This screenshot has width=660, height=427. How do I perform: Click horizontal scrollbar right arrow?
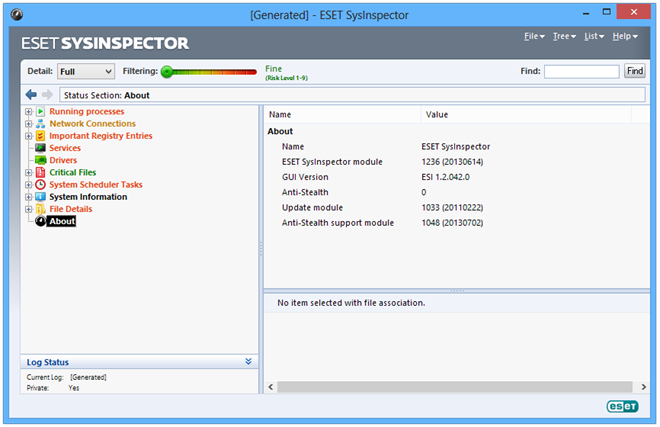click(x=644, y=387)
